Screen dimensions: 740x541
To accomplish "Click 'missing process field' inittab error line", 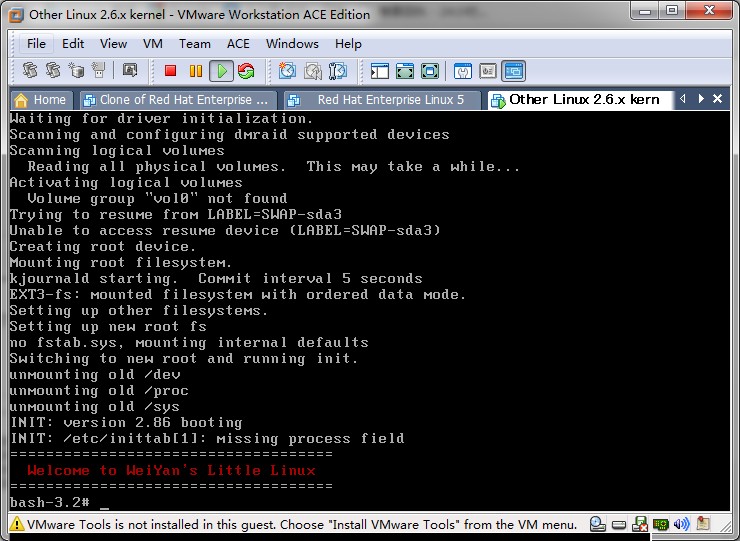I will tap(207, 439).
